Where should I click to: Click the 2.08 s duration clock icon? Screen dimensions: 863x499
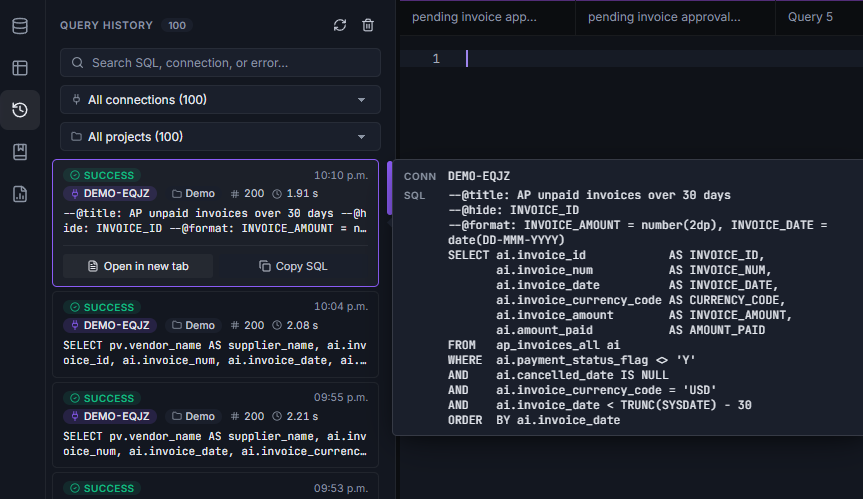point(277,325)
